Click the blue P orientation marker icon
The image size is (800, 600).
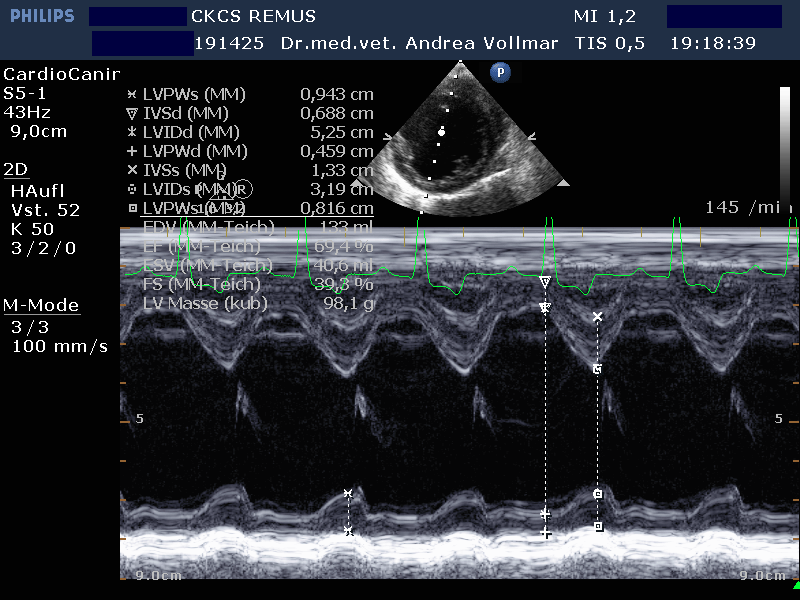pos(500,72)
